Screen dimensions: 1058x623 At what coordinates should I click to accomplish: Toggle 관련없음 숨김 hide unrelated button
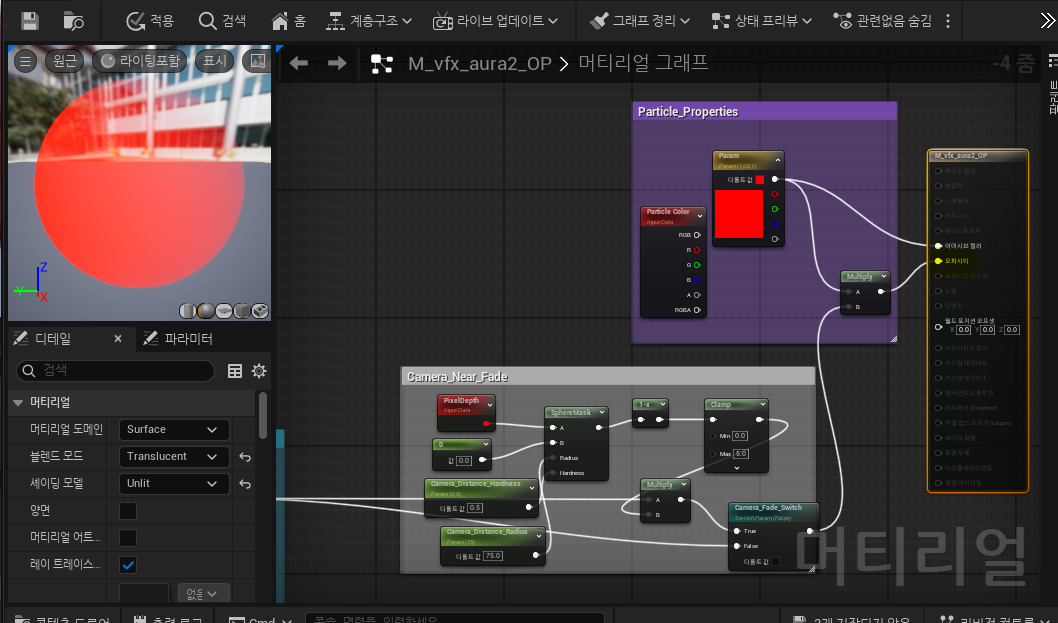click(883, 21)
